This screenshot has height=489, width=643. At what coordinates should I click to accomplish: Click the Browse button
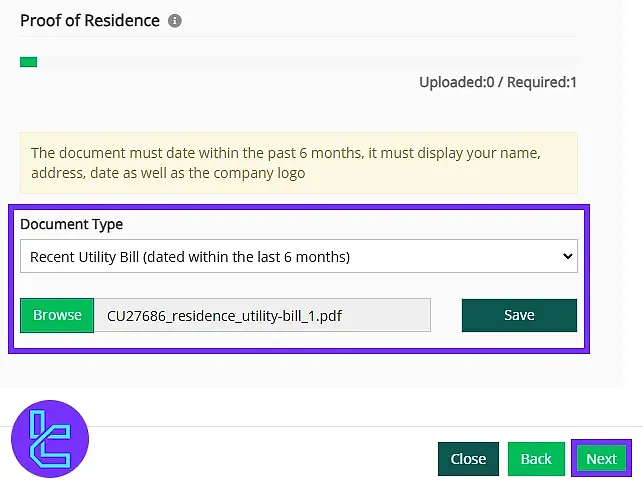click(x=57, y=315)
